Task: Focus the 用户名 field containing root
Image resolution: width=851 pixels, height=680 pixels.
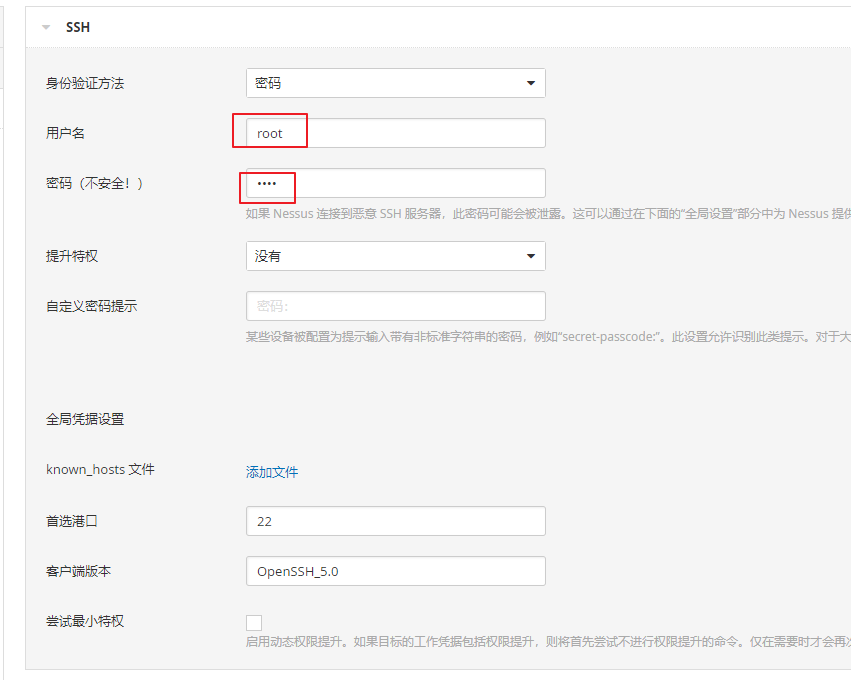Action: pos(395,133)
